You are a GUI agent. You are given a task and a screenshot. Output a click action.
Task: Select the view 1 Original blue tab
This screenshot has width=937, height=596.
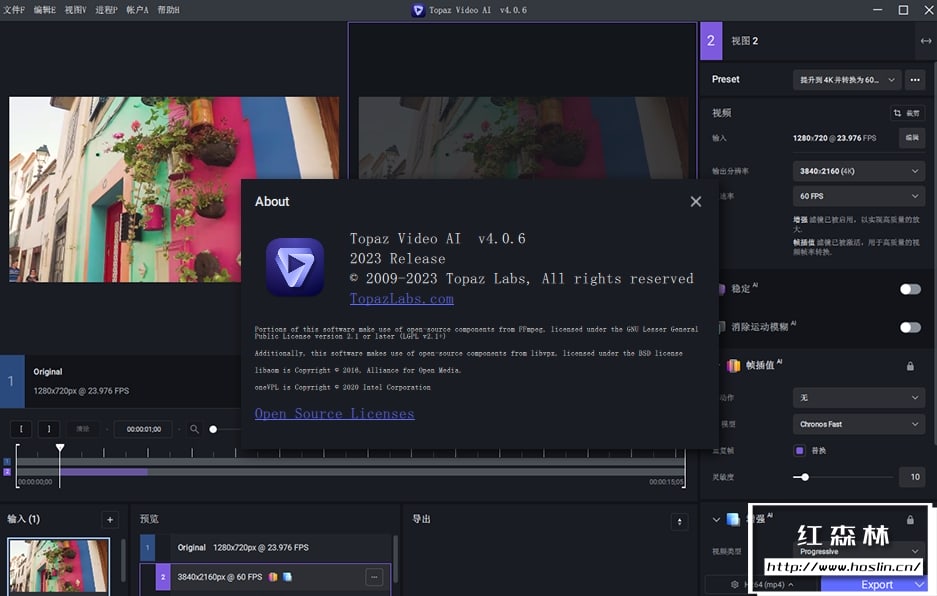click(x=12, y=381)
